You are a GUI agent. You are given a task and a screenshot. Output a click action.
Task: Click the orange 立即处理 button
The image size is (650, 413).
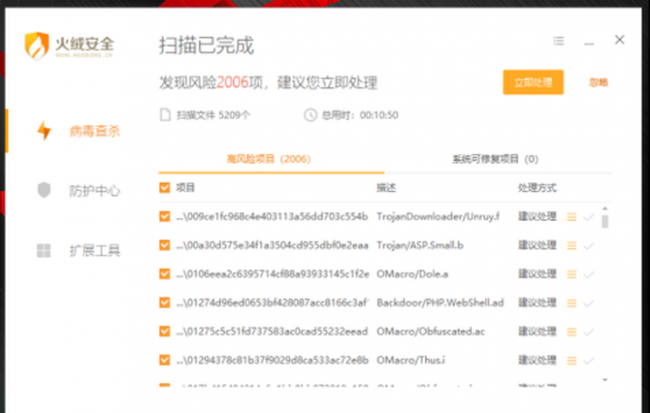(533, 82)
